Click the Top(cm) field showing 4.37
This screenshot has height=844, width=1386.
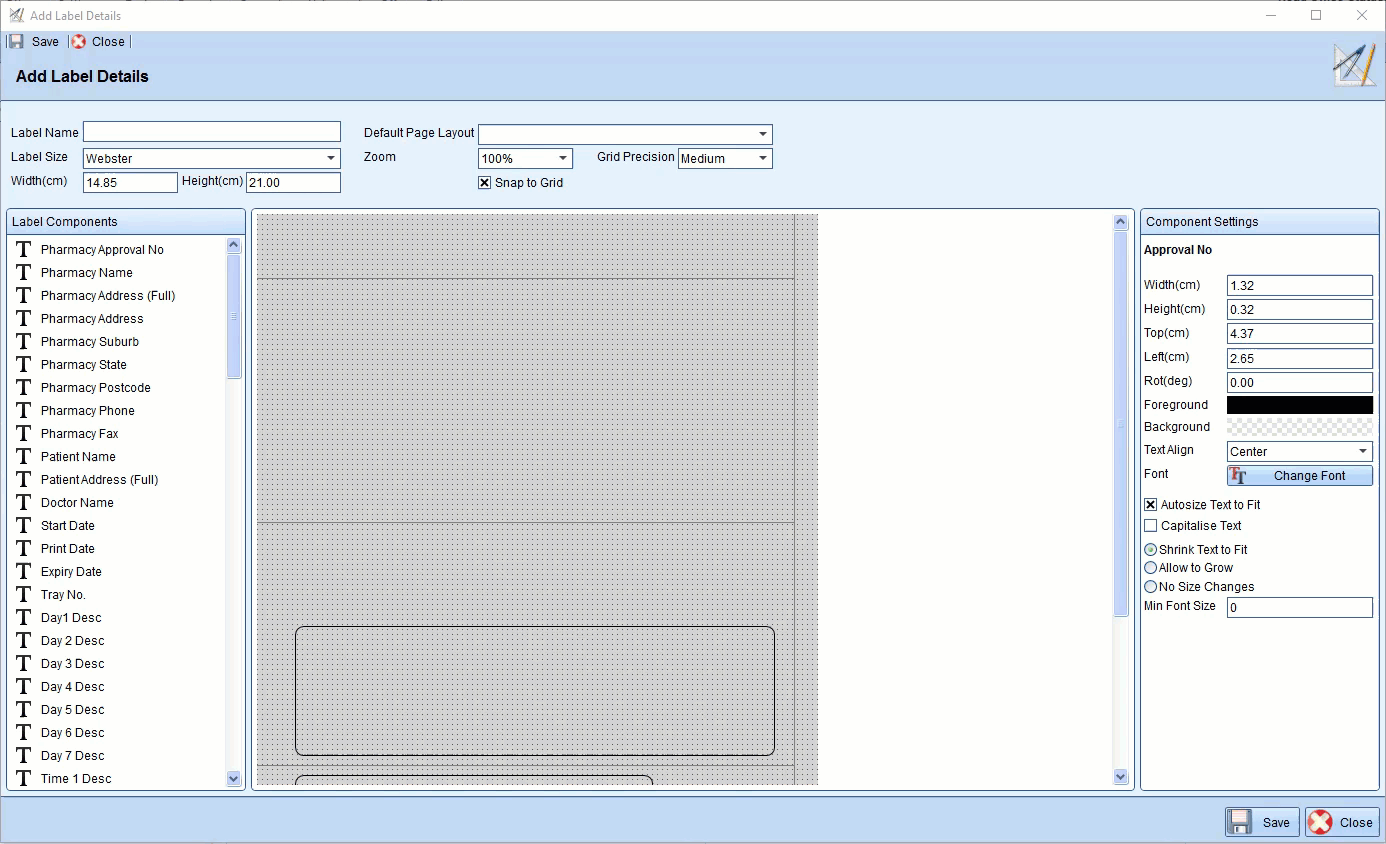click(x=1300, y=334)
